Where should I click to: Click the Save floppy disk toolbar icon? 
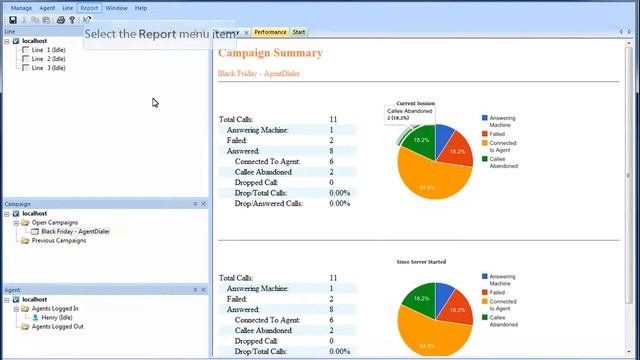click(x=13, y=20)
